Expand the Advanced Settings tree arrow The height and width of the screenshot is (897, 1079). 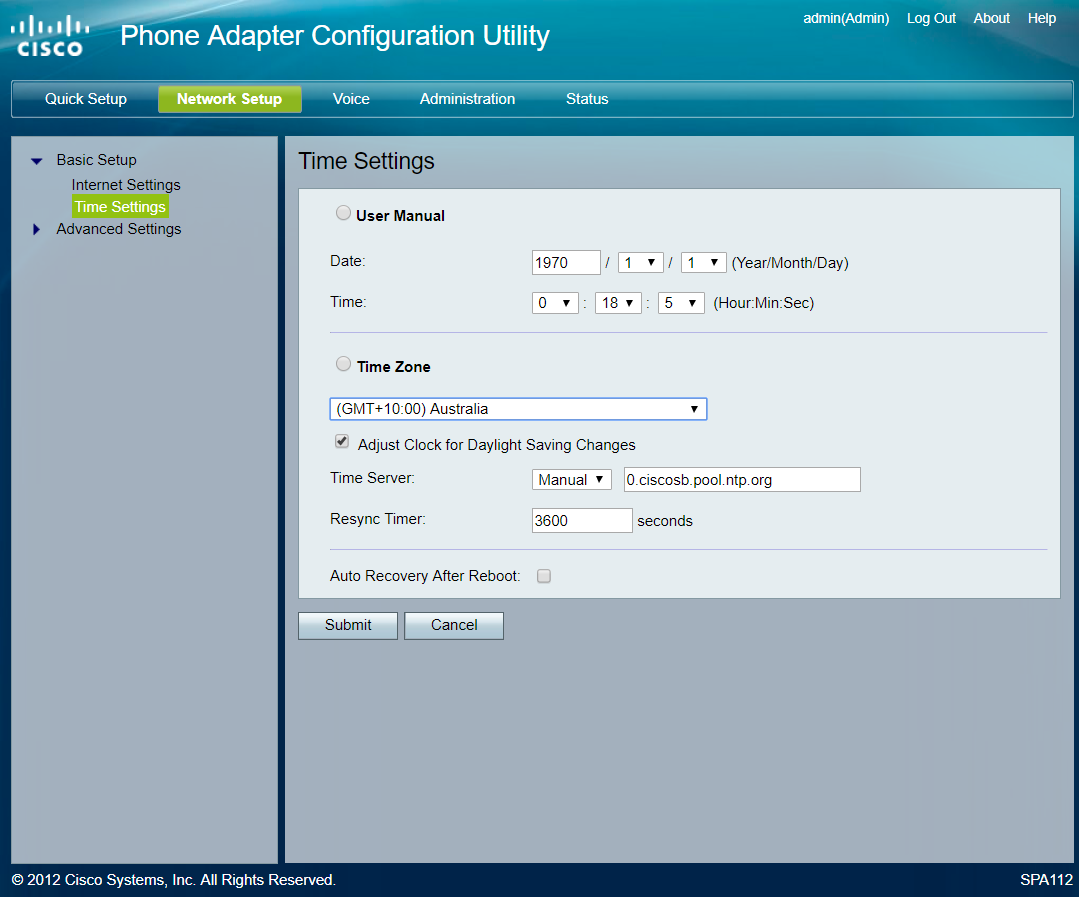pyautogui.click(x=37, y=229)
